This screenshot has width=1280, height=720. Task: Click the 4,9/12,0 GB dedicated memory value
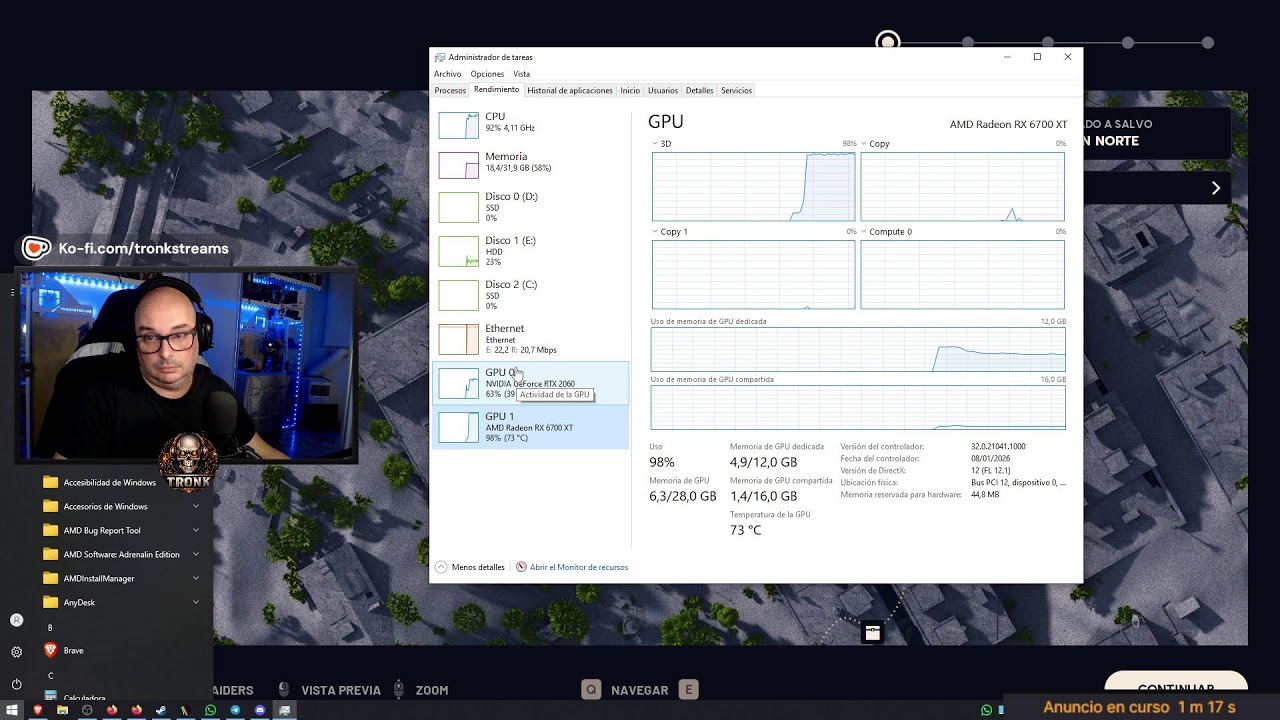tap(763, 462)
